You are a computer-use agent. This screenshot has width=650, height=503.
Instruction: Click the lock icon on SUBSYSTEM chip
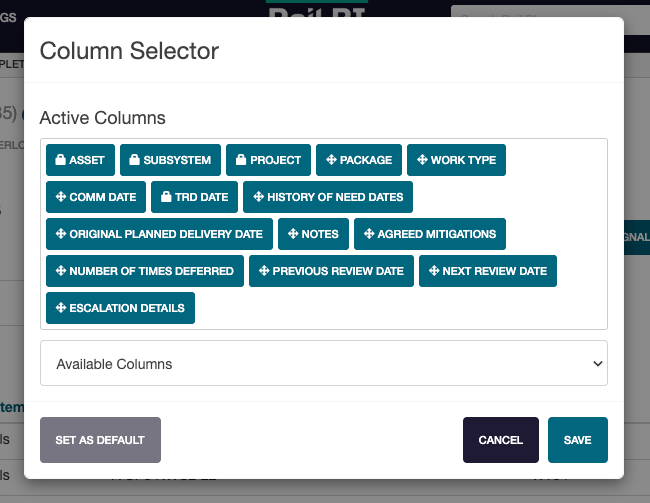[134, 160]
